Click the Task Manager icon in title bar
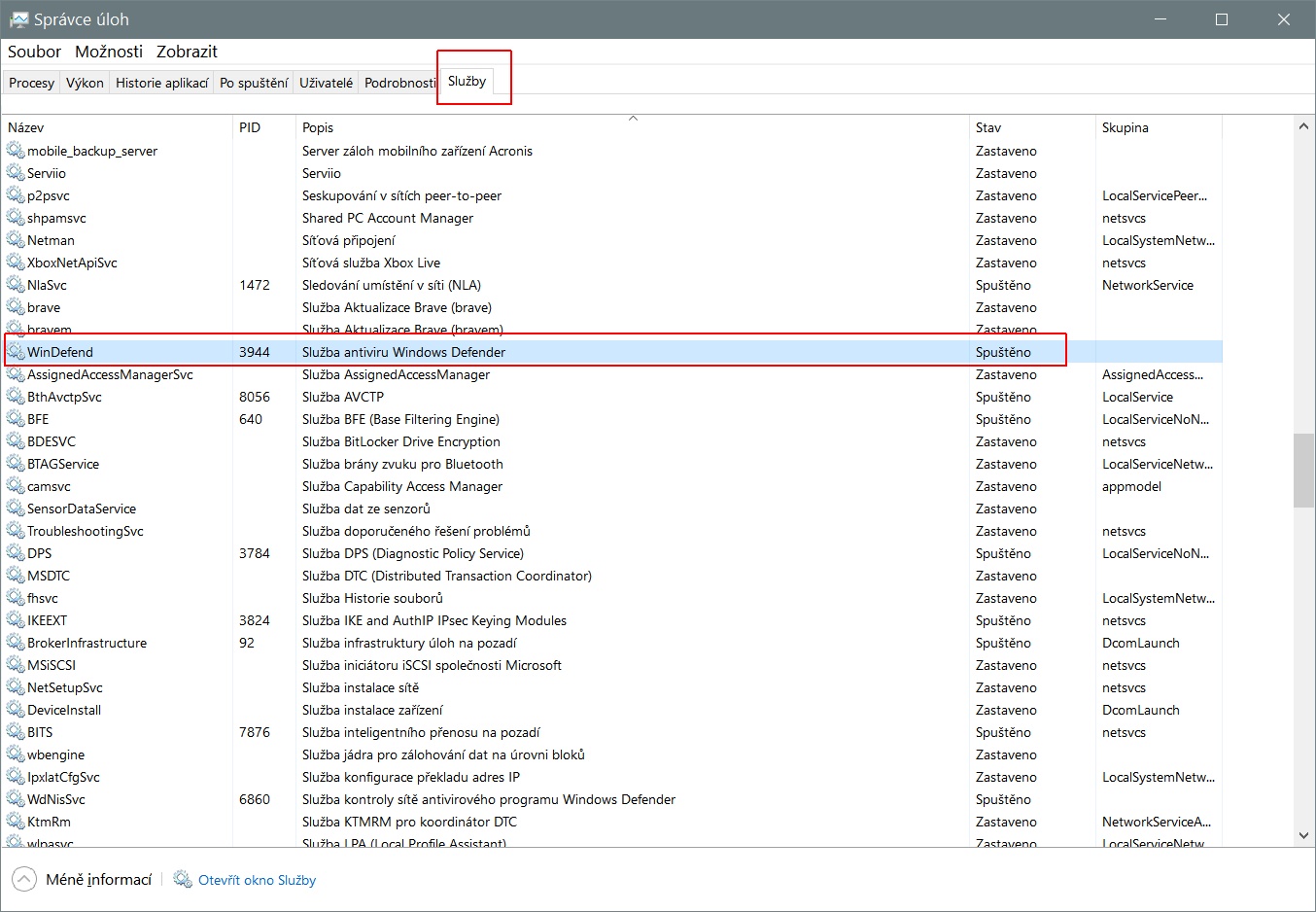The width and height of the screenshot is (1316, 912). pos(18,19)
